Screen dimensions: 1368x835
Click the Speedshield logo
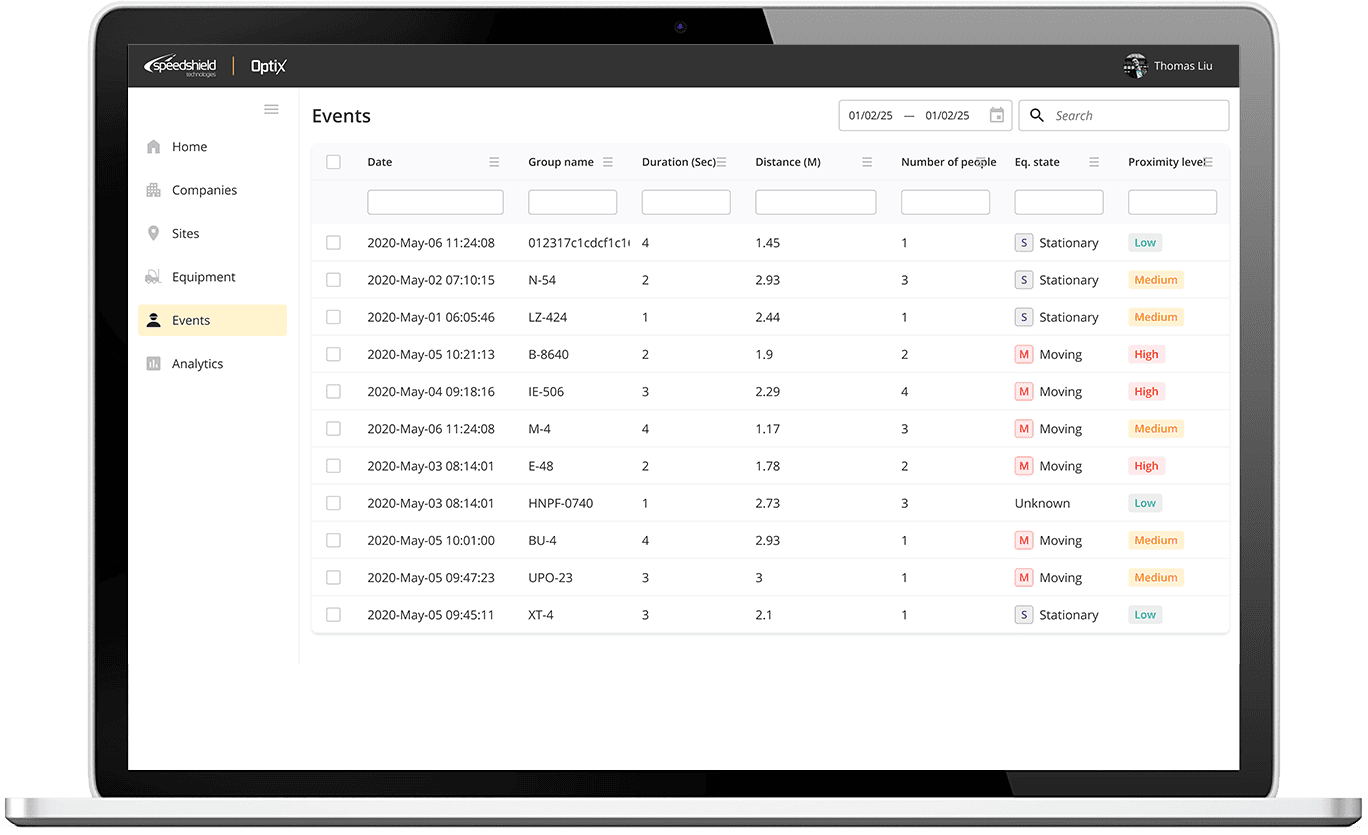181,66
